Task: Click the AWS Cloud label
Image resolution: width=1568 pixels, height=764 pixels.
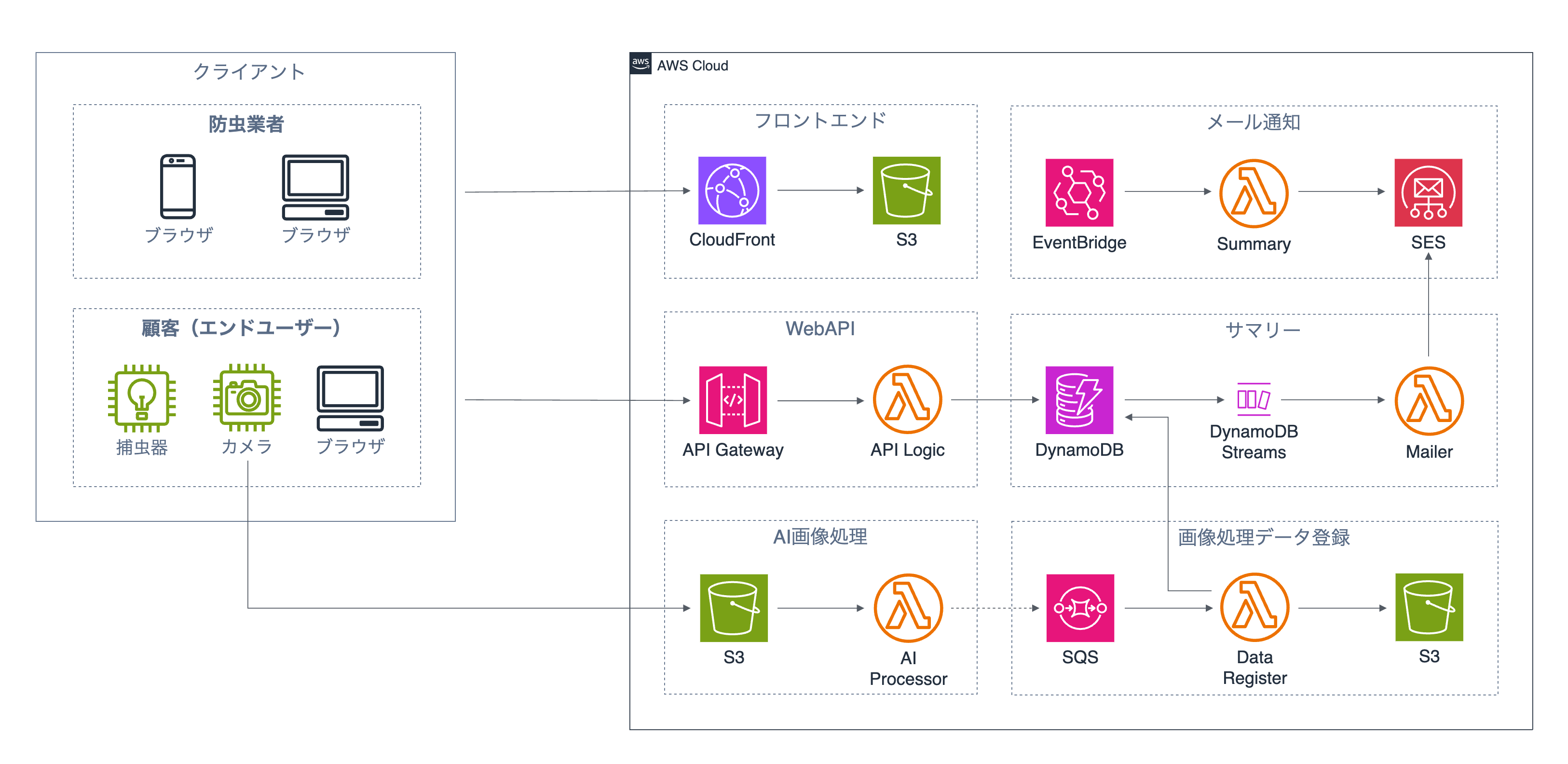Action: [x=692, y=66]
